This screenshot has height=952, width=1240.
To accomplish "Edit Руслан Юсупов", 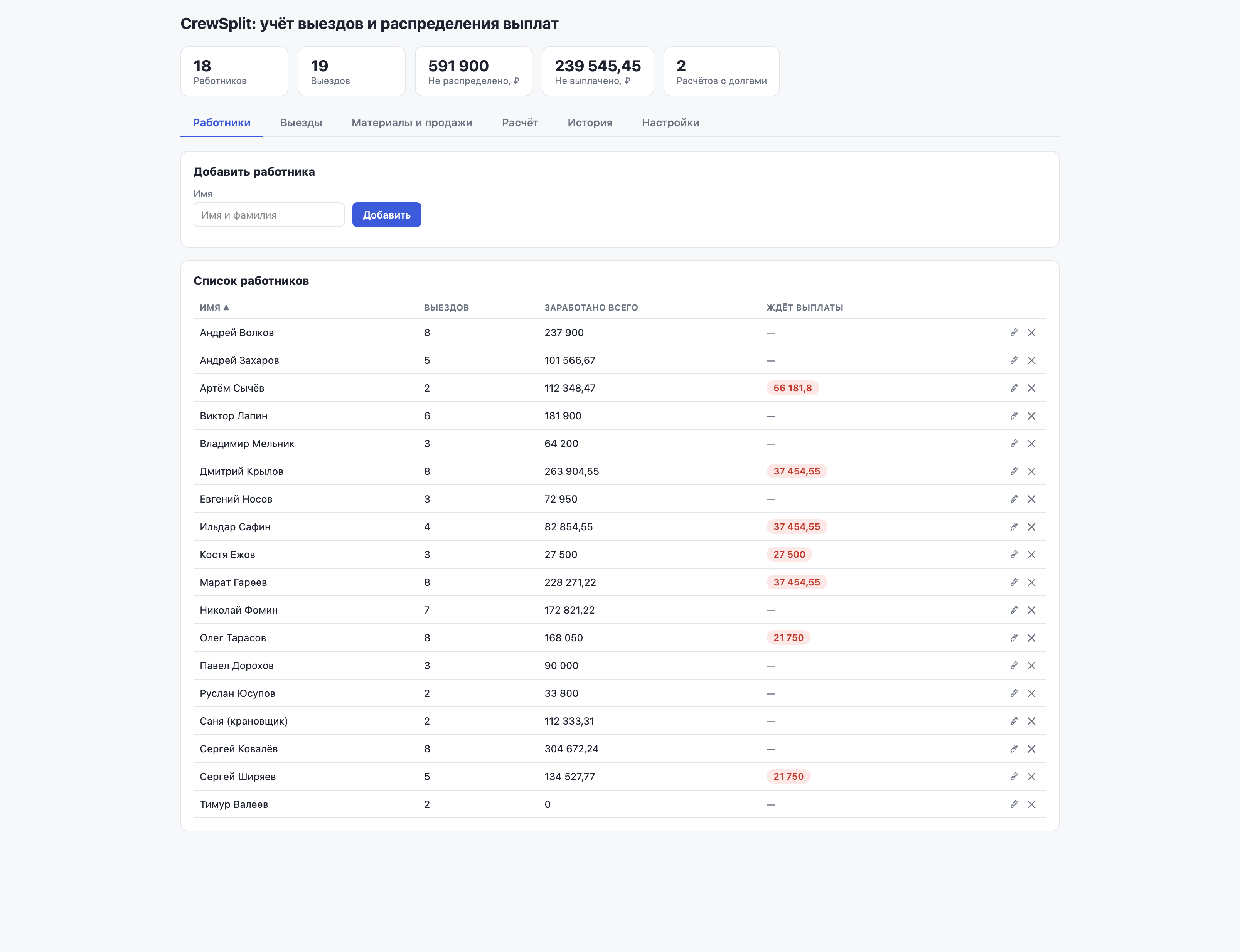I will (x=1014, y=694).
